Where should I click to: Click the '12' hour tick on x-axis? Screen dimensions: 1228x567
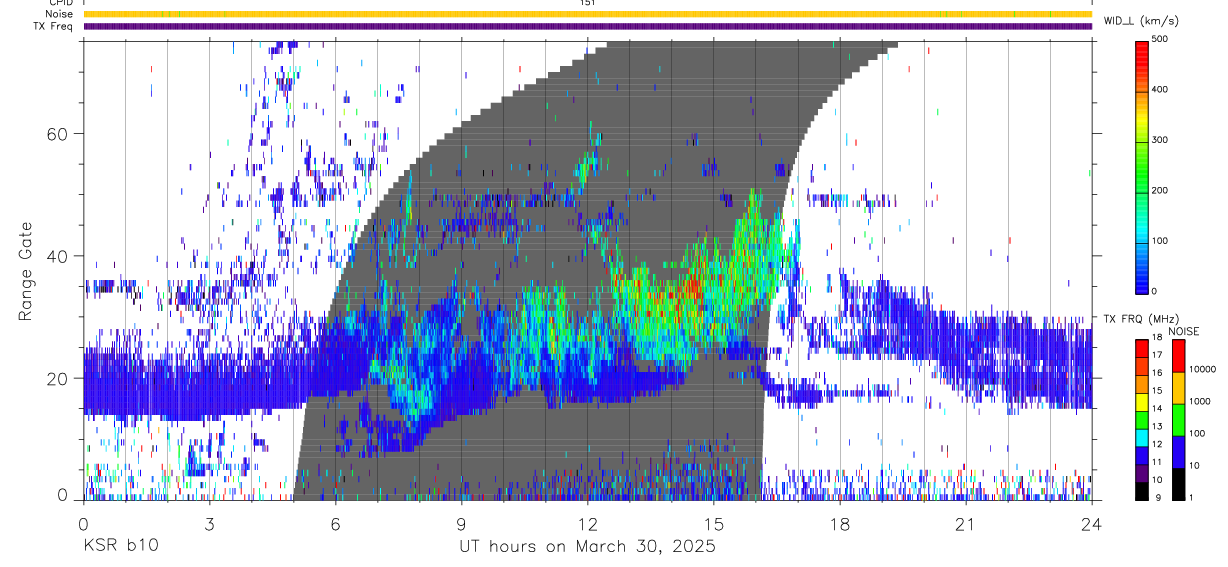(587, 524)
